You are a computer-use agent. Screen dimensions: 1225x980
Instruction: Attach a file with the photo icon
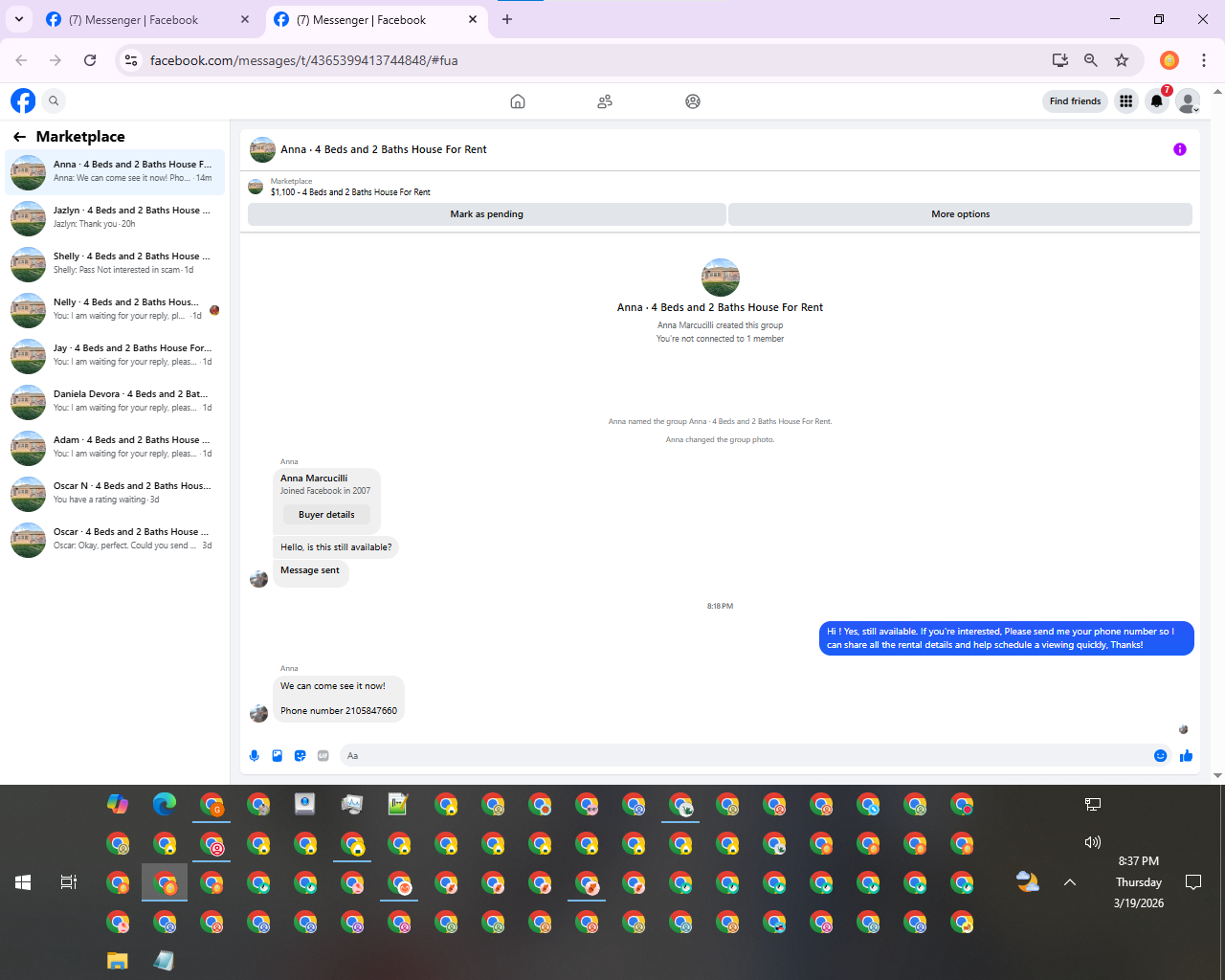click(x=278, y=756)
